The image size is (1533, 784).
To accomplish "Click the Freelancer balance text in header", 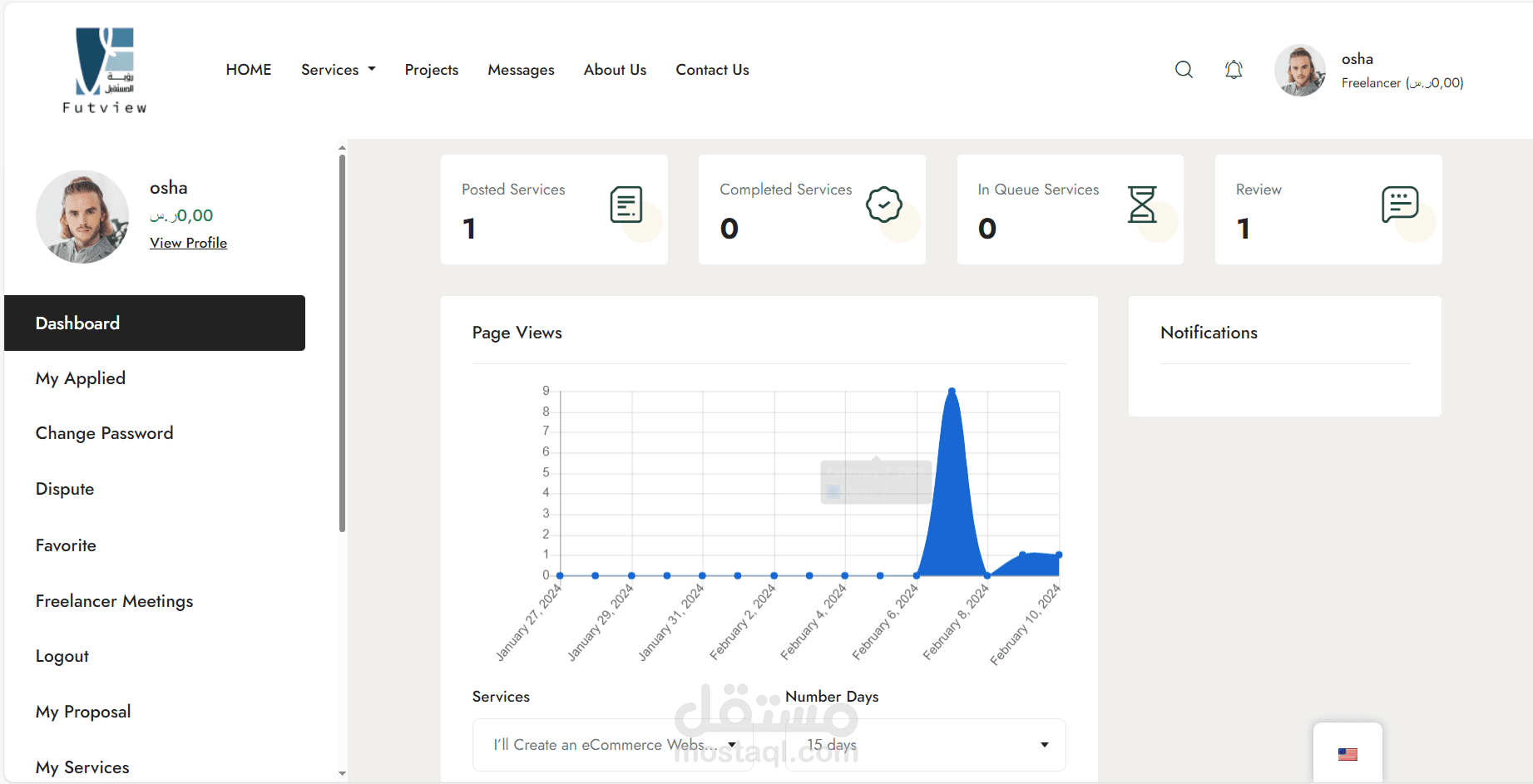I will (1402, 83).
